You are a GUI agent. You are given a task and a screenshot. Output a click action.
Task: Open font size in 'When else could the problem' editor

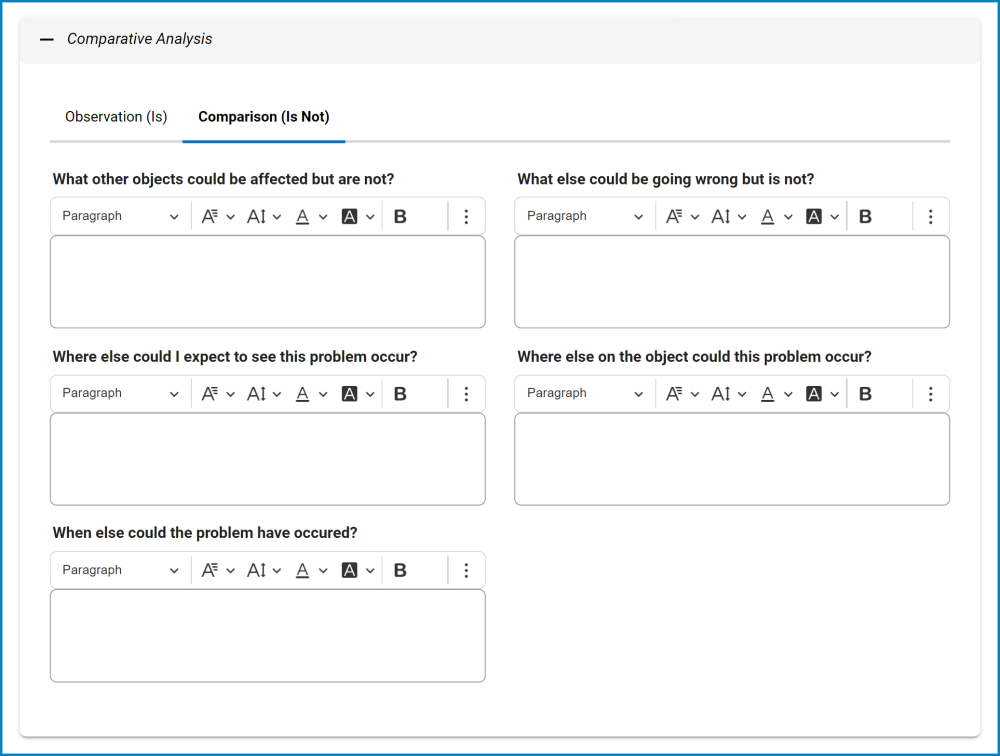(x=264, y=570)
